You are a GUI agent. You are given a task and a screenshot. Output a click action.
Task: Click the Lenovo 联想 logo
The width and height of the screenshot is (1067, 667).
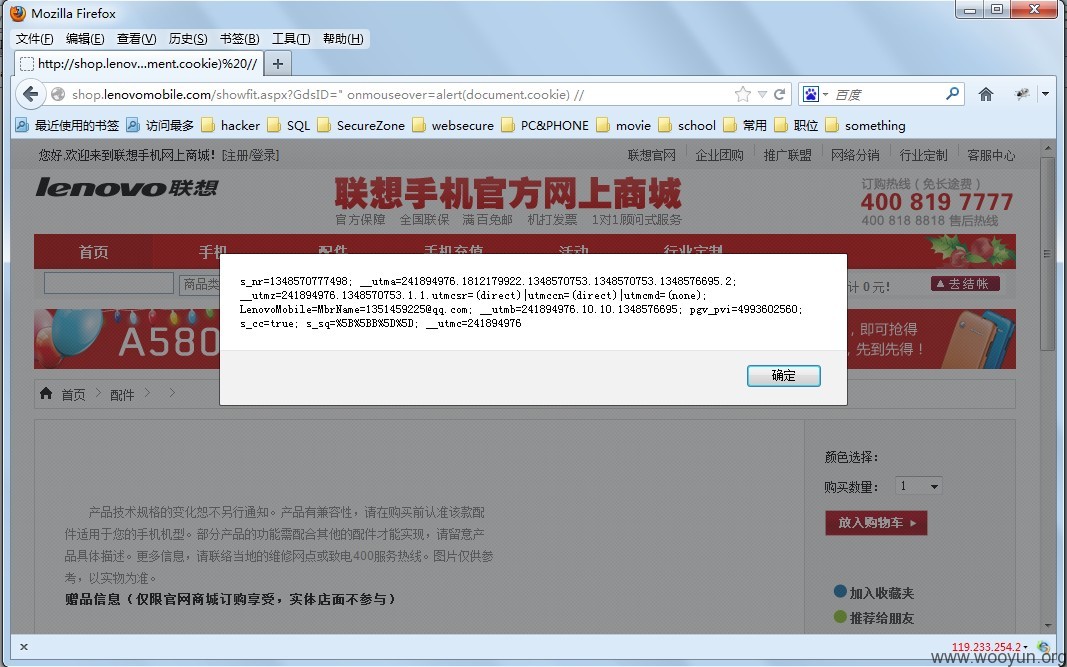[x=127, y=187]
